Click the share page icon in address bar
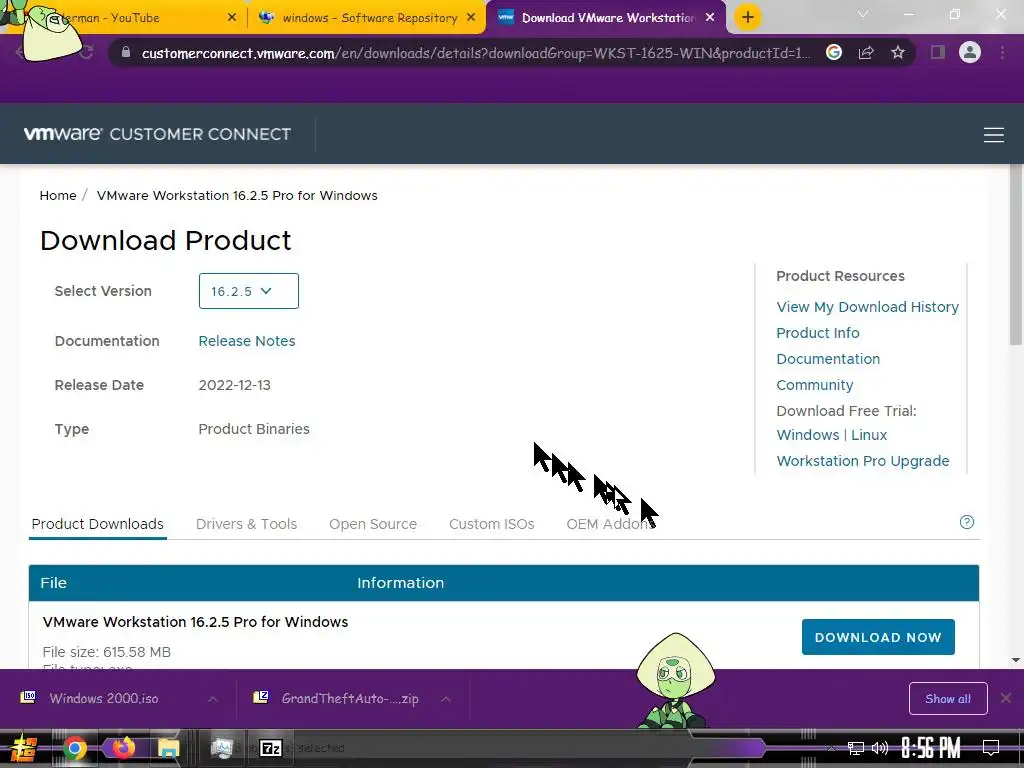1024x768 pixels. [866, 52]
